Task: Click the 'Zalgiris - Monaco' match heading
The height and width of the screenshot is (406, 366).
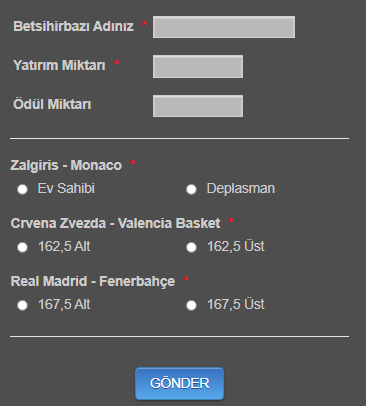Action: click(x=66, y=165)
